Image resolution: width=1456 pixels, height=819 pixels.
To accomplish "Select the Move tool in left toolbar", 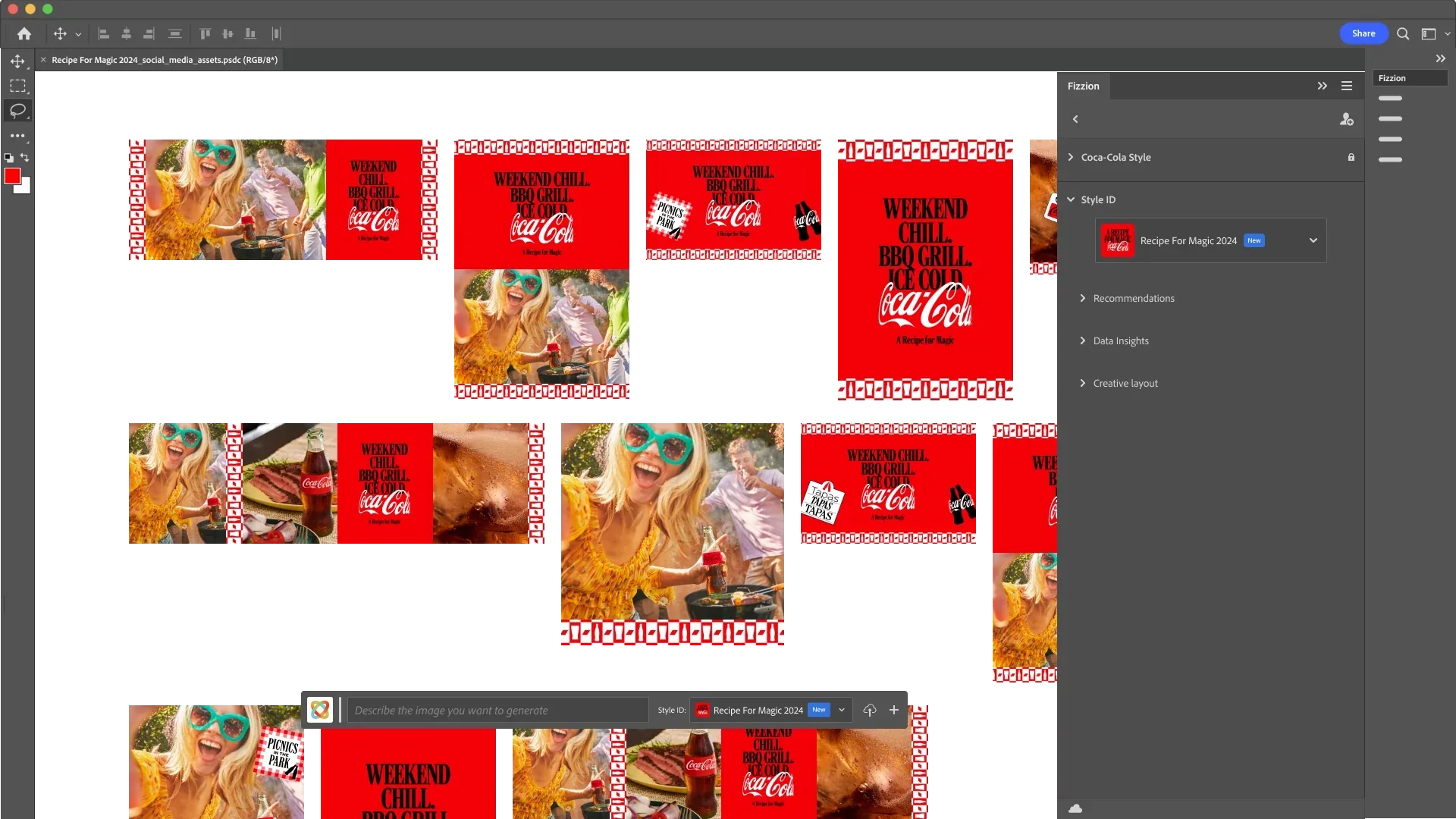I will pos(17,61).
